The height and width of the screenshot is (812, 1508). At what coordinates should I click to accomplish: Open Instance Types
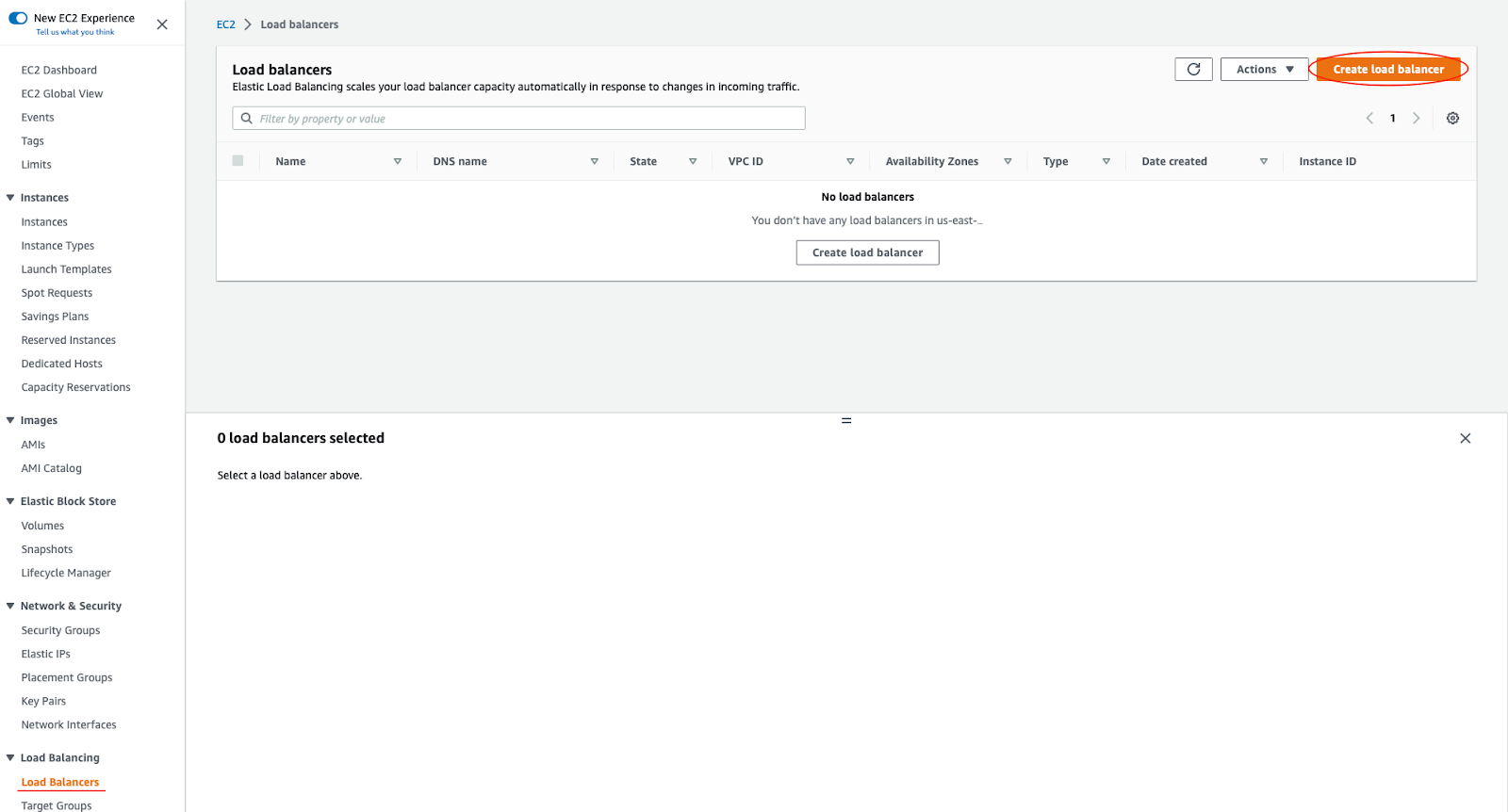point(57,246)
